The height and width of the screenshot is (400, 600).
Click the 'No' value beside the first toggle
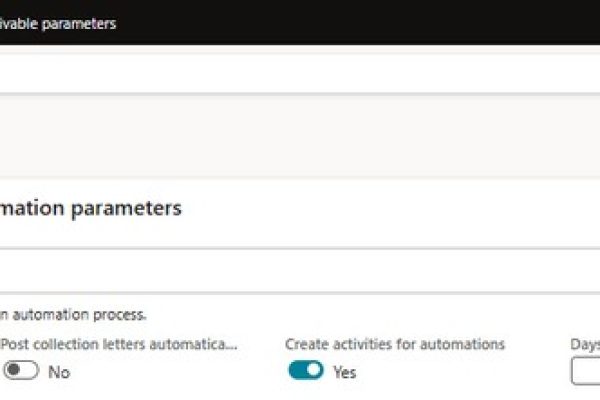pos(59,372)
